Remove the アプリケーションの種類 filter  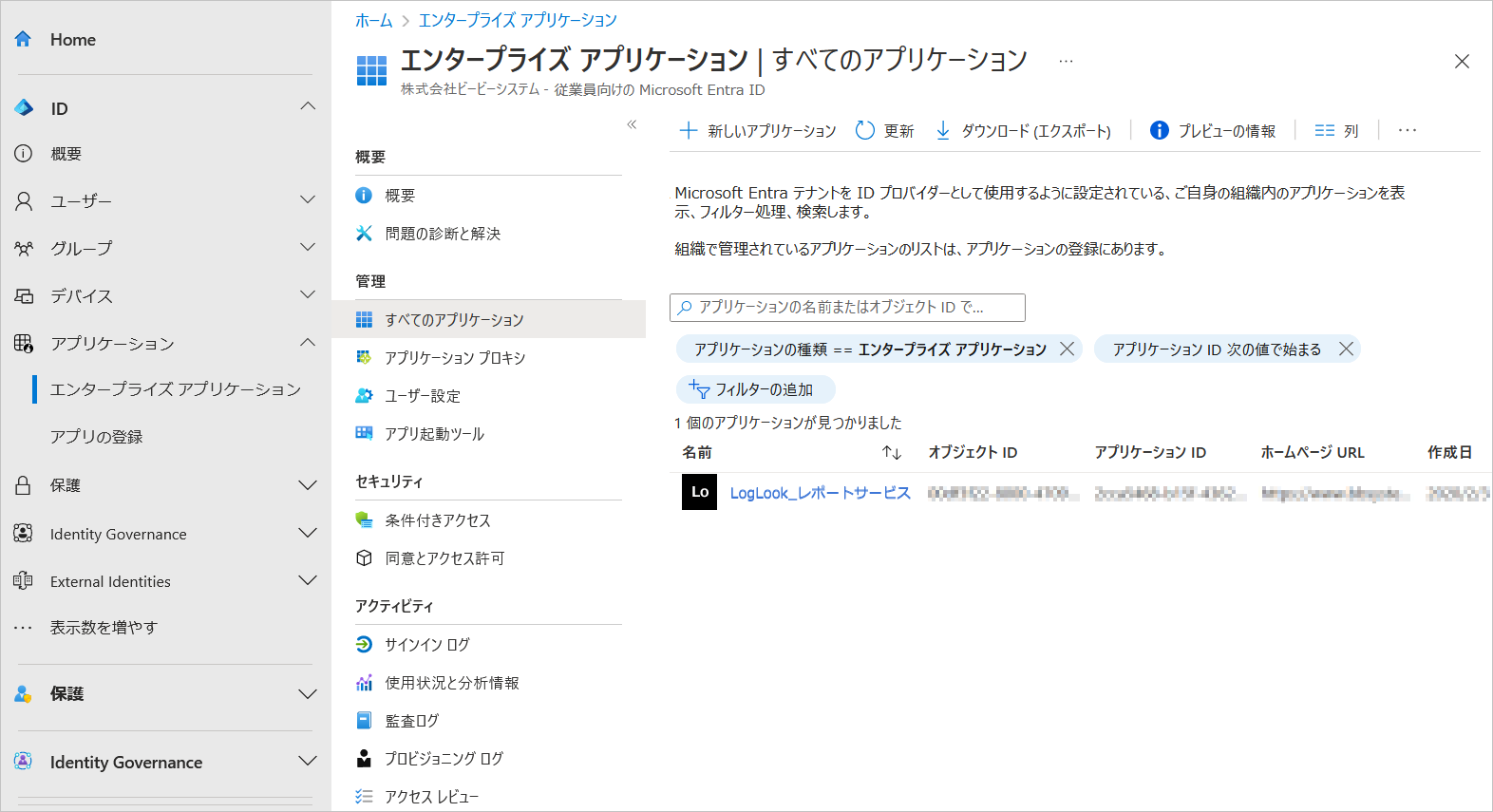coord(1067,349)
